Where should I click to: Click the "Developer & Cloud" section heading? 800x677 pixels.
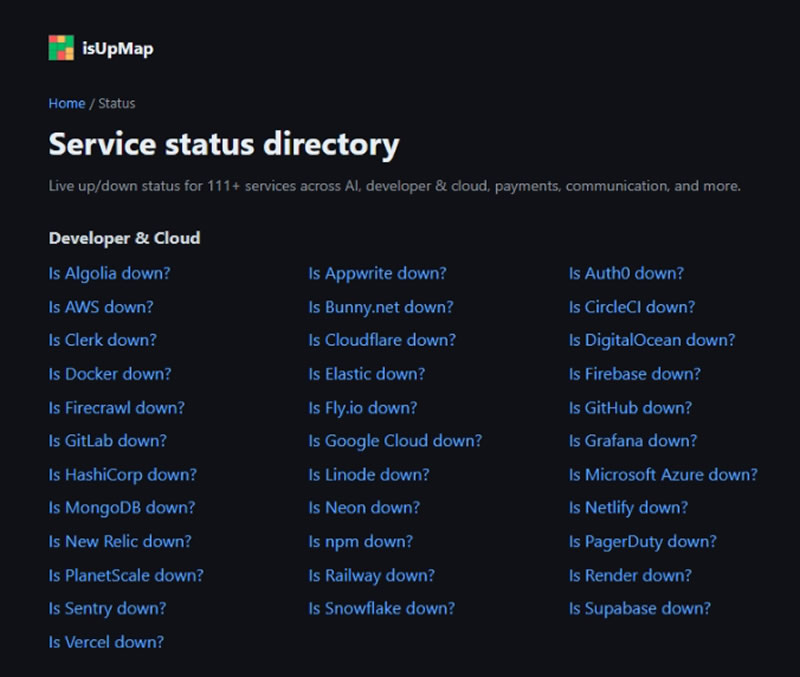pyautogui.click(x=124, y=238)
